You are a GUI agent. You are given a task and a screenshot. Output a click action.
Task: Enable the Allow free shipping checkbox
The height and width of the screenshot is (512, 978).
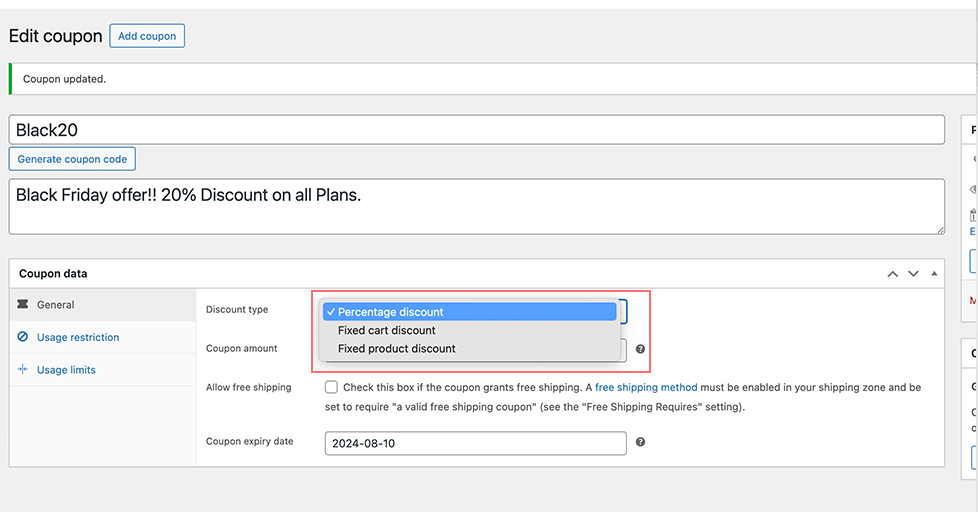pos(331,387)
